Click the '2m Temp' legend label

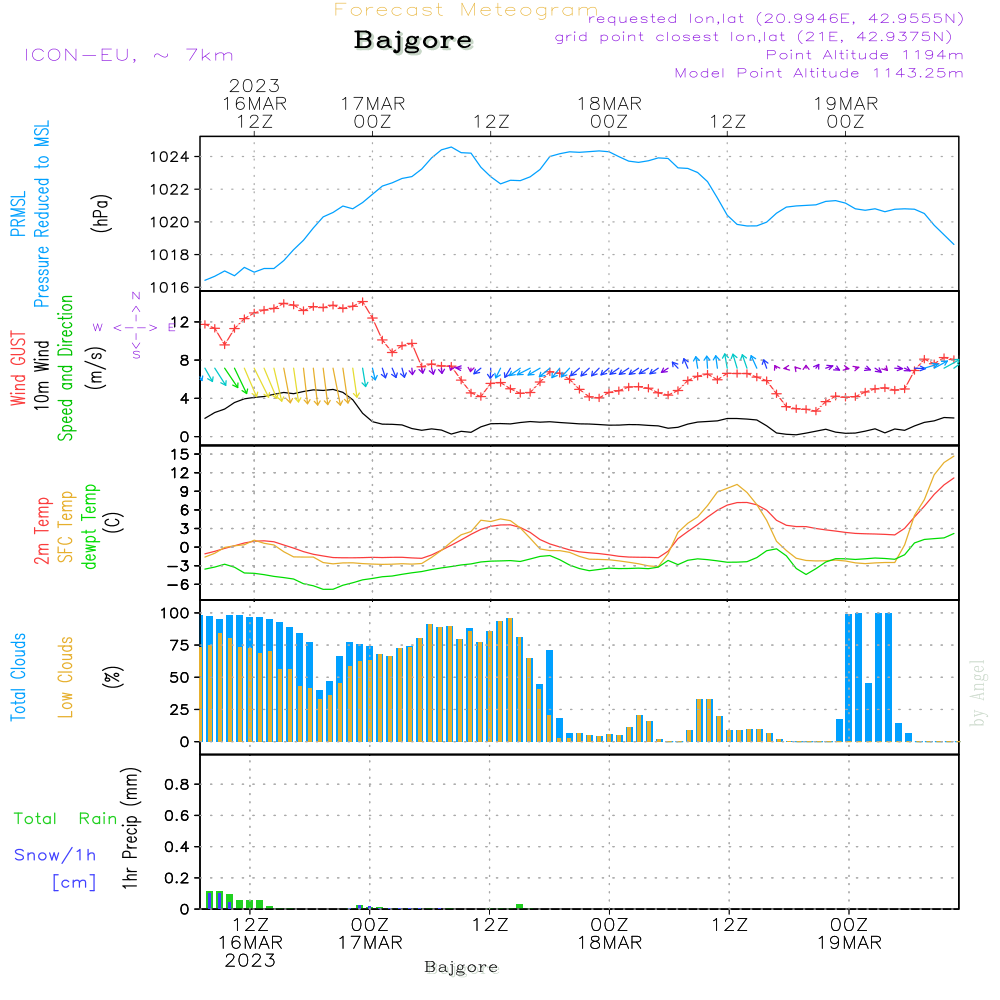click(41, 531)
